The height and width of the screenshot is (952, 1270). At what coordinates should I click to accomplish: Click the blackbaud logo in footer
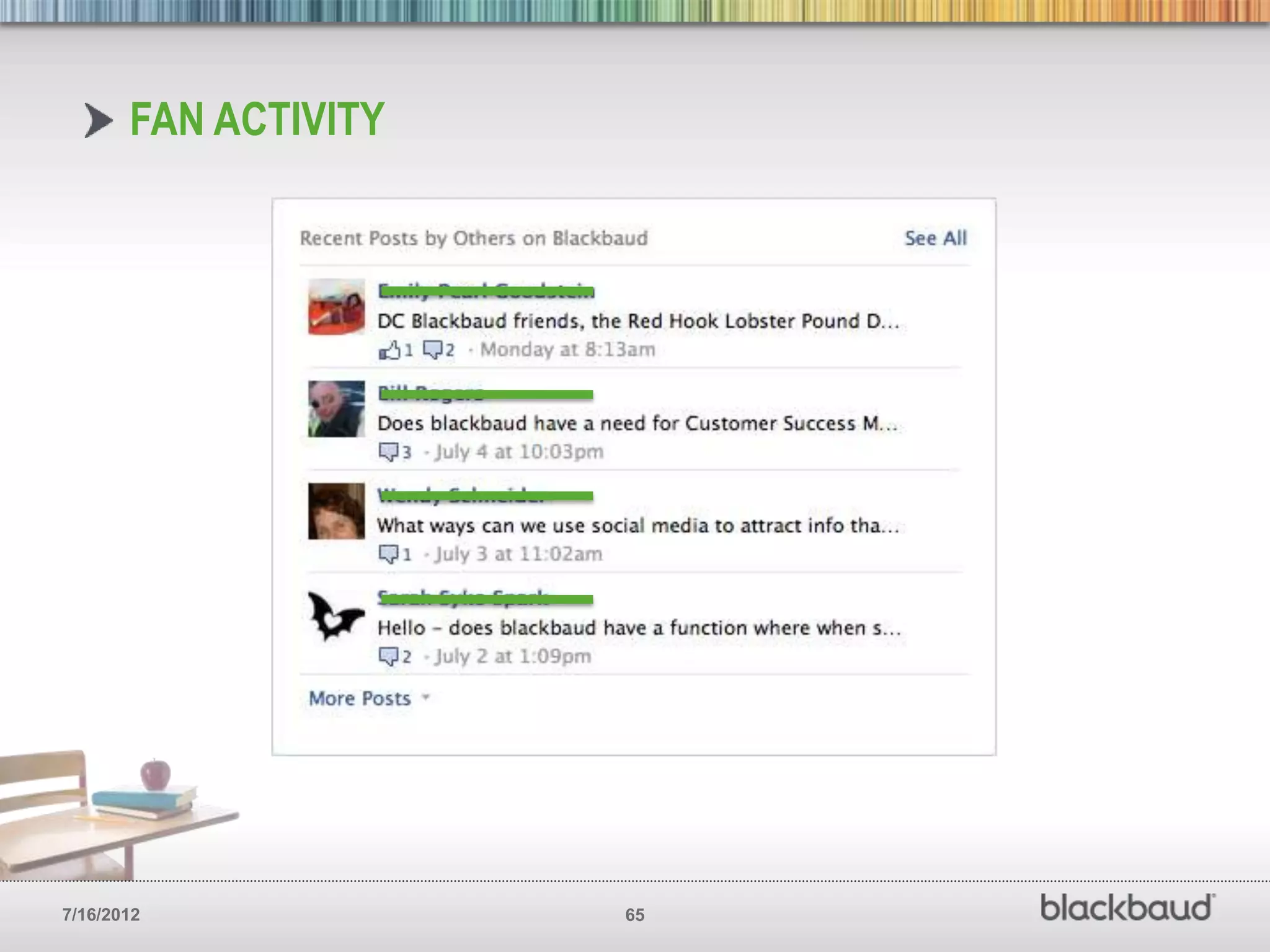click(1127, 908)
